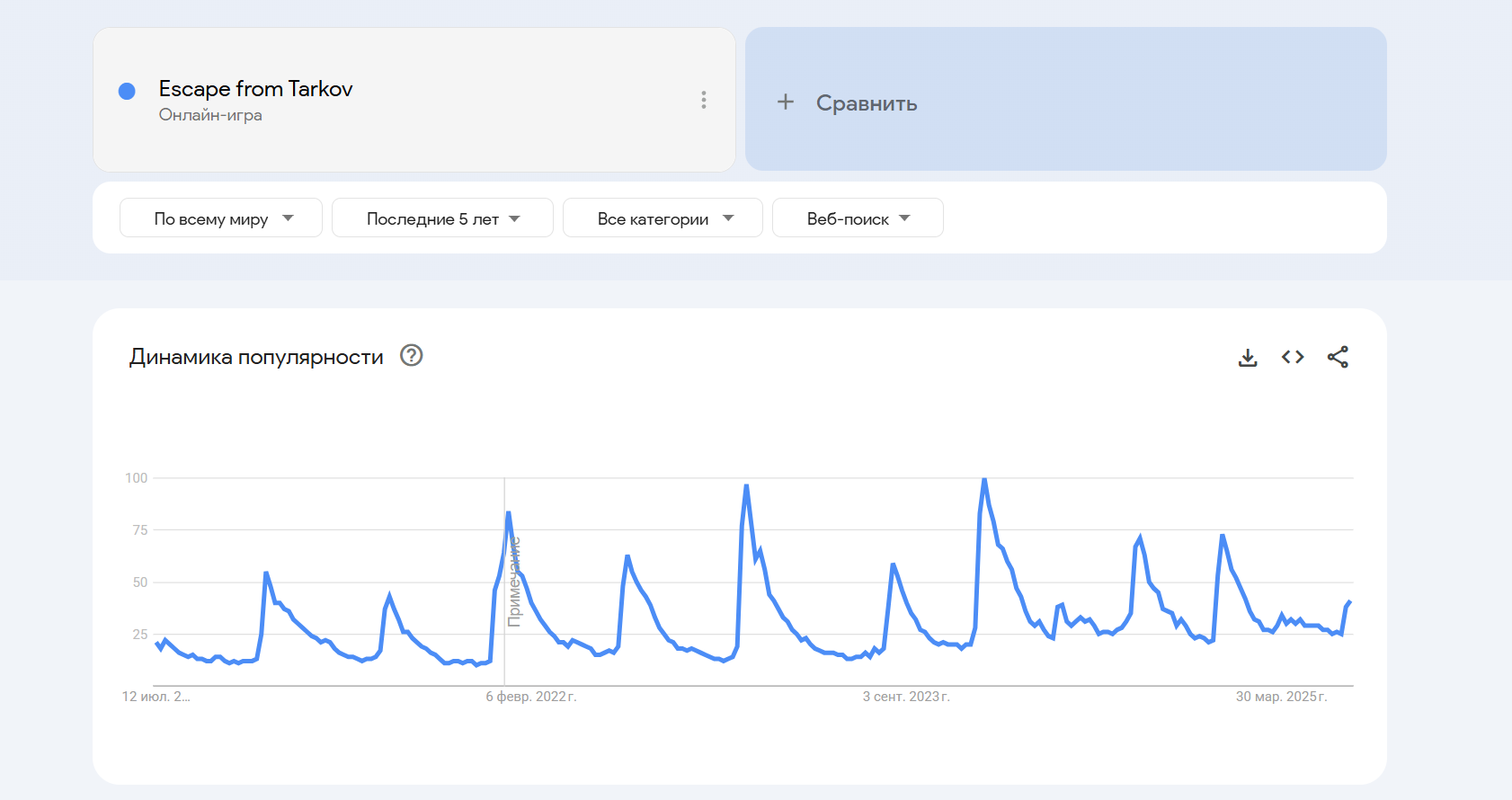Click the Онлайн-игра subtitle text
The image size is (1512, 800).
tap(210, 115)
